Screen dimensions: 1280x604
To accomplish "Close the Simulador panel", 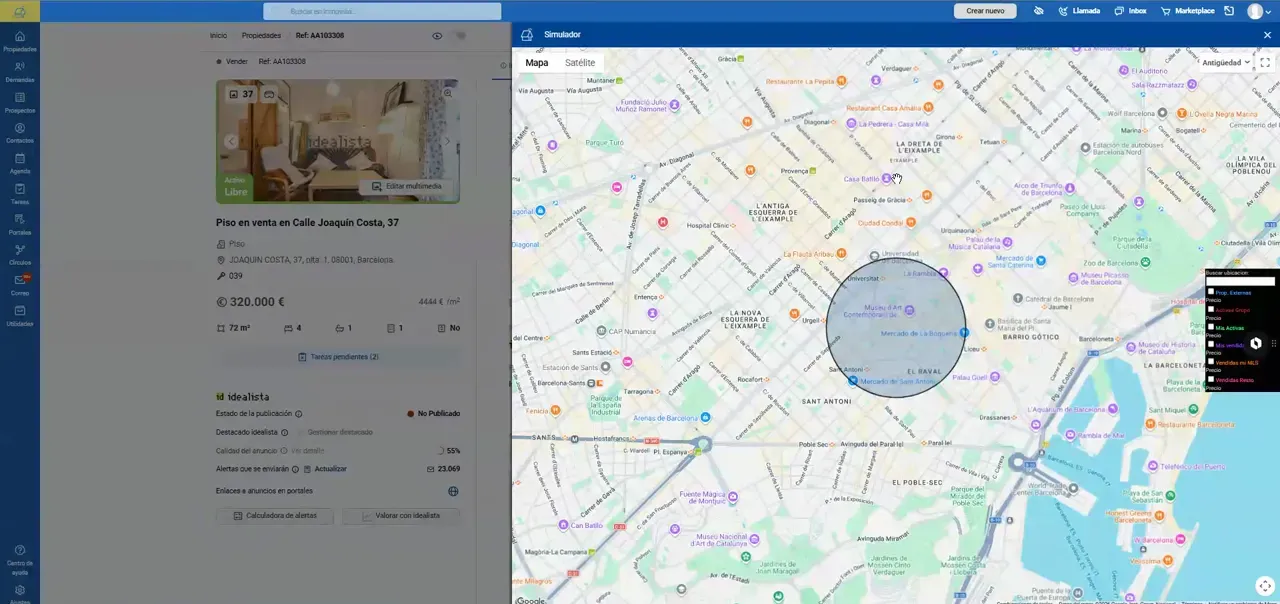I will (1267, 35).
